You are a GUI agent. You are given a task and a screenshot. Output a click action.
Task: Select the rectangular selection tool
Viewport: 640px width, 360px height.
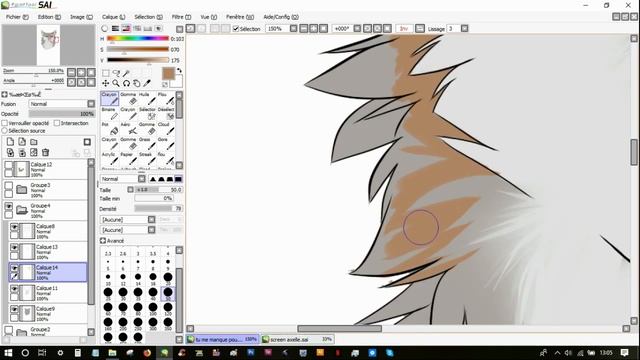coord(106,73)
